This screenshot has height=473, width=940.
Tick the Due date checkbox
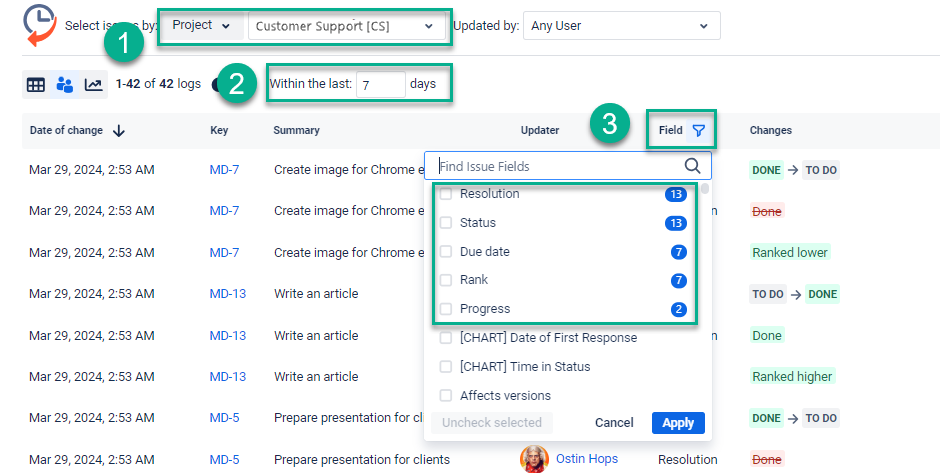446,252
